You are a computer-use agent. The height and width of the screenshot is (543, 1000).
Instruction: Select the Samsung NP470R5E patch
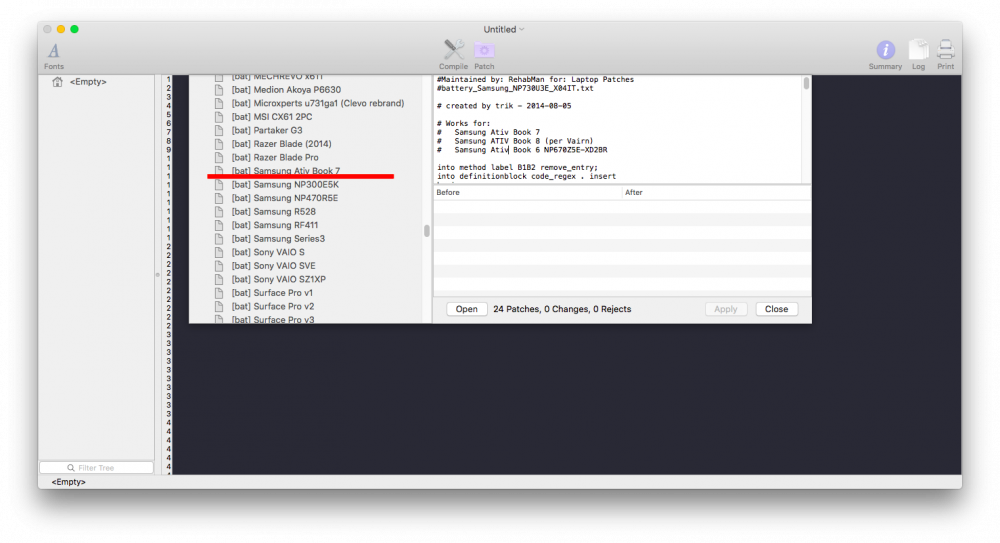pos(284,198)
